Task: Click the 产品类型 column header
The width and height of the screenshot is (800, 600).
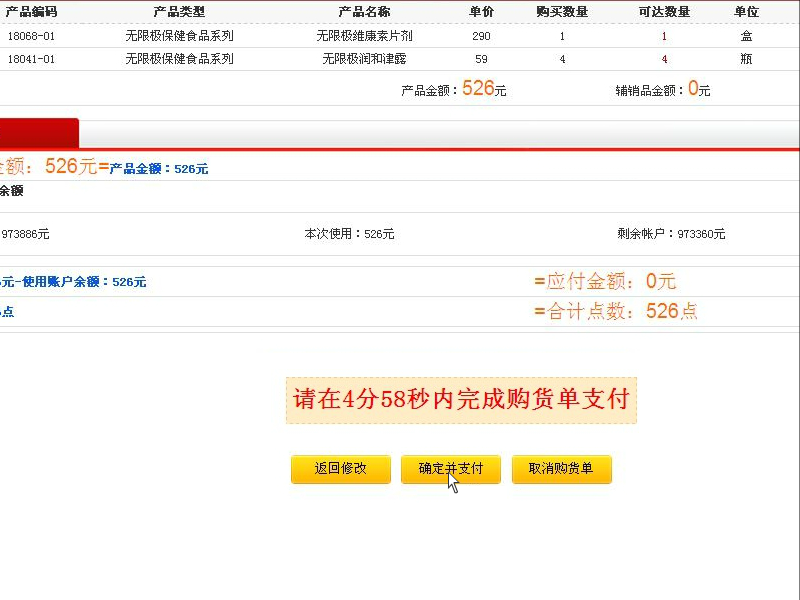Action: point(179,11)
